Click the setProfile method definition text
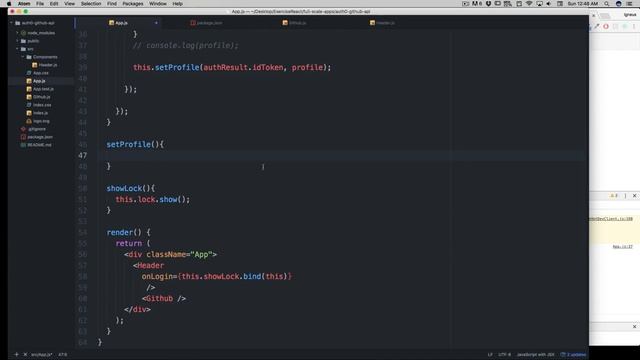This screenshot has width=640, height=360. pos(135,144)
